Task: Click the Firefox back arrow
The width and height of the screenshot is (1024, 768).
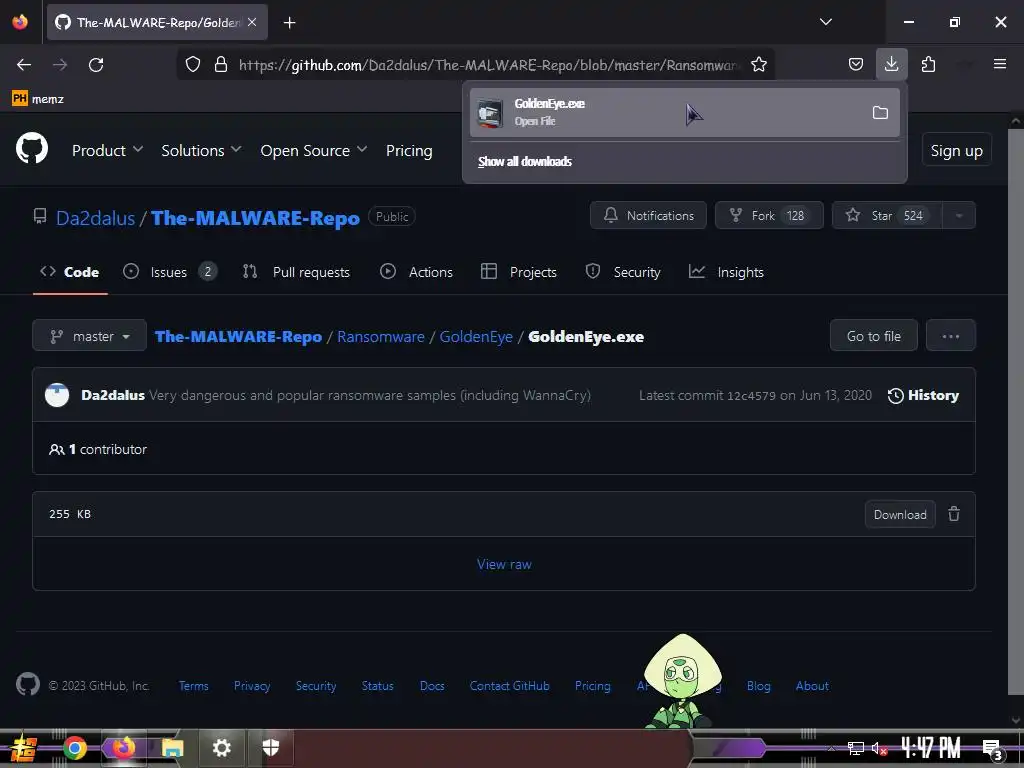Action: pyautogui.click(x=24, y=65)
